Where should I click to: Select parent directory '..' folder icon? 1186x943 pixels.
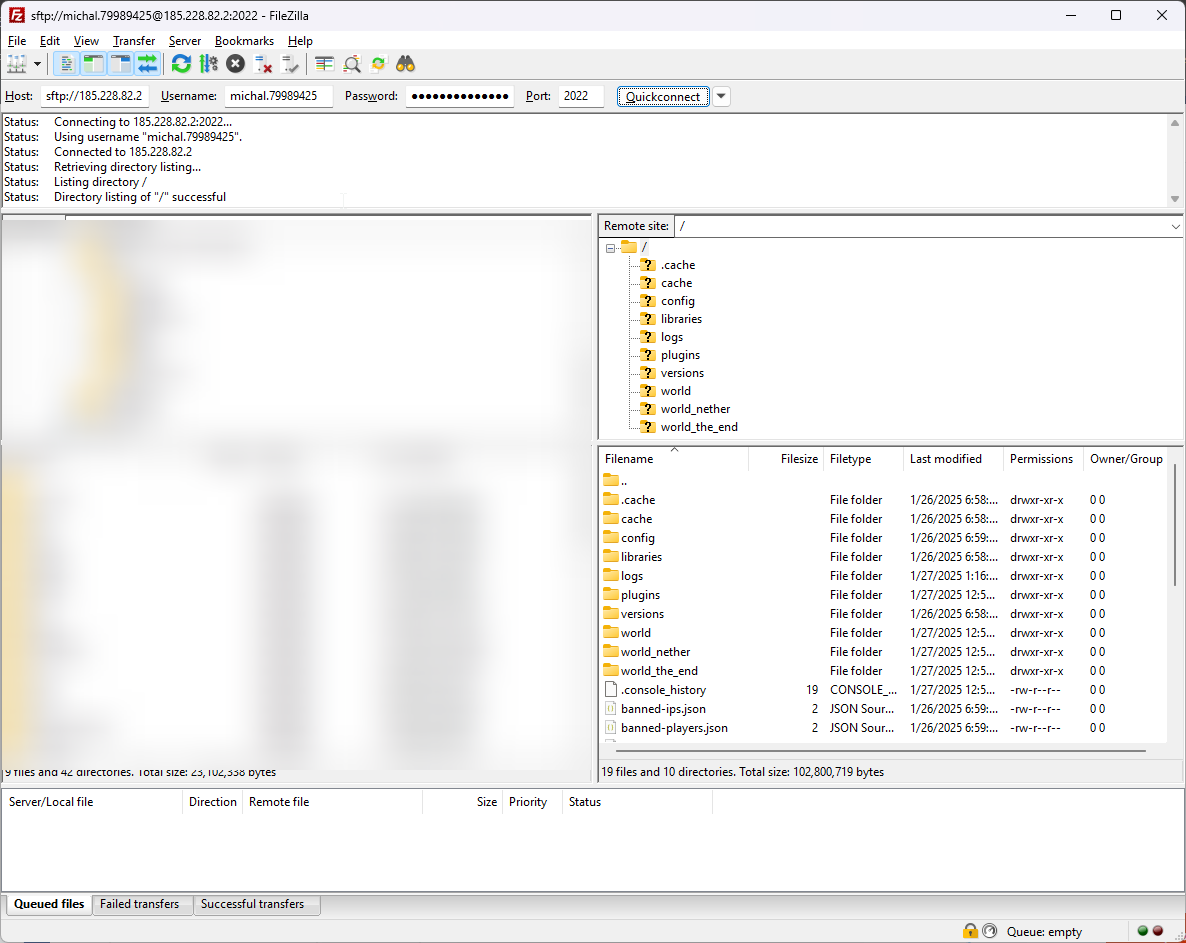[x=611, y=480]
